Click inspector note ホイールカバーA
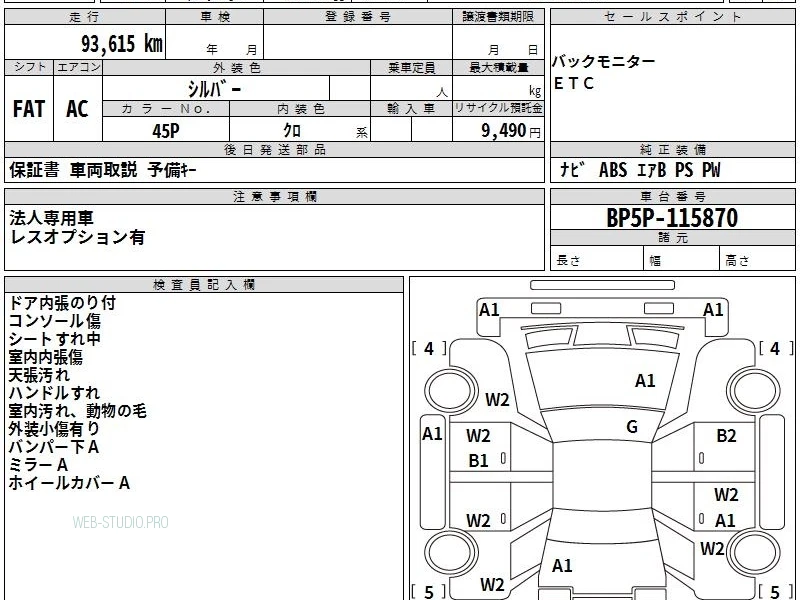The width and height of the screenshot is (800, 600). click(69, 483)
